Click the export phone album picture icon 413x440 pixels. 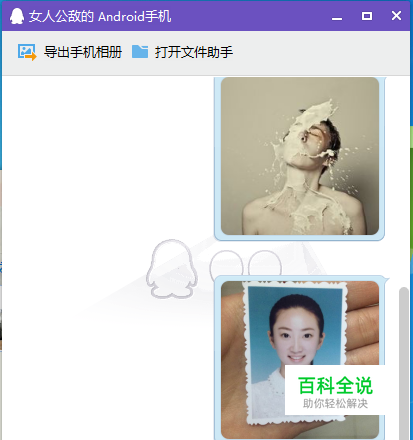(27, 52)
